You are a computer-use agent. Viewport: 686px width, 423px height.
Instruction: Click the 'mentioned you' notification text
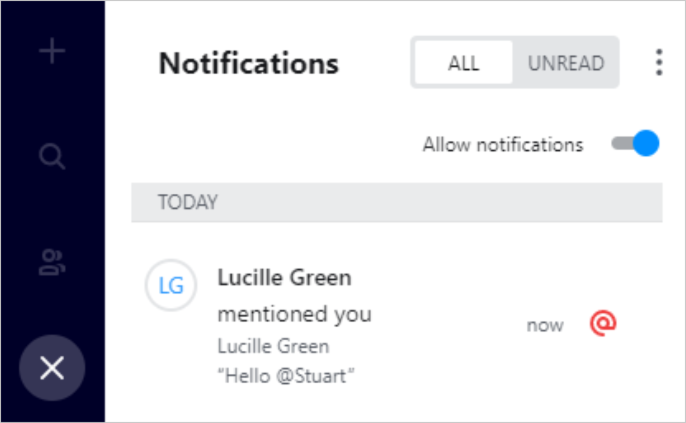pos(294,314)
